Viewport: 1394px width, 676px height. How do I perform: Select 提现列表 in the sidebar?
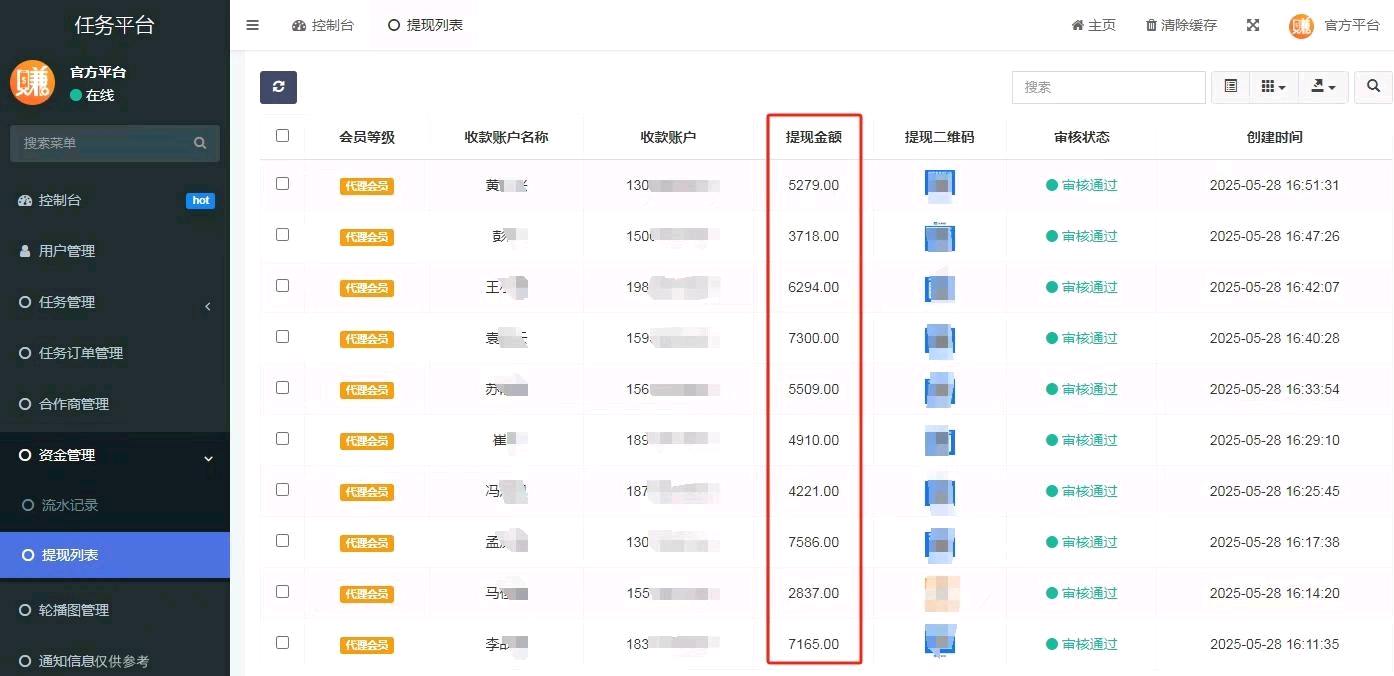[115, 555]
